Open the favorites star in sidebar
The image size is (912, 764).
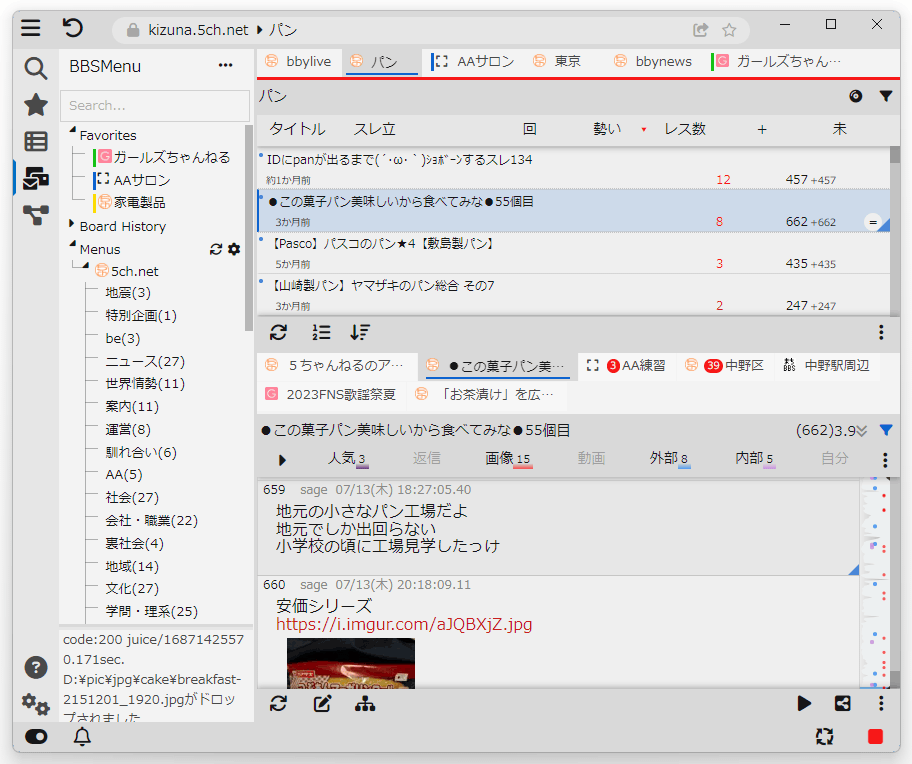(35, 105)
